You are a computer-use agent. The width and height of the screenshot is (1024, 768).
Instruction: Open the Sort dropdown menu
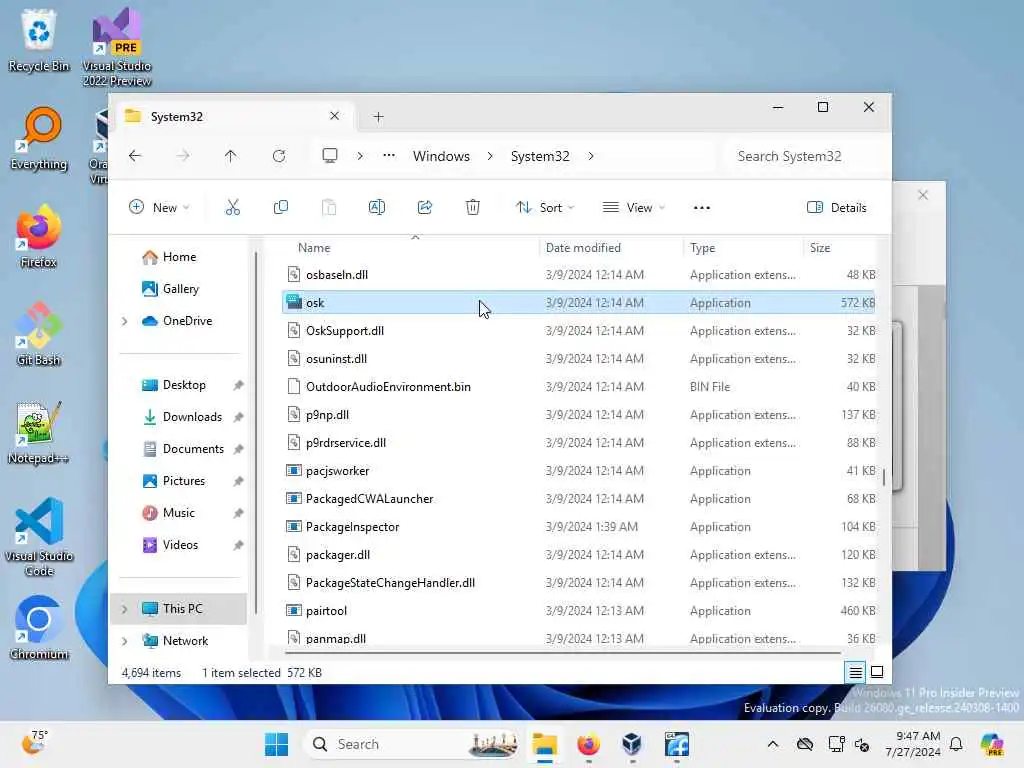(x=545, y=208)
